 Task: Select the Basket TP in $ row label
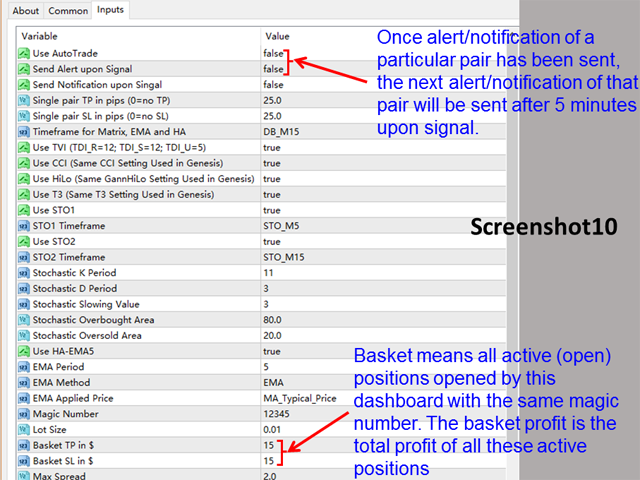click(63, 445)
